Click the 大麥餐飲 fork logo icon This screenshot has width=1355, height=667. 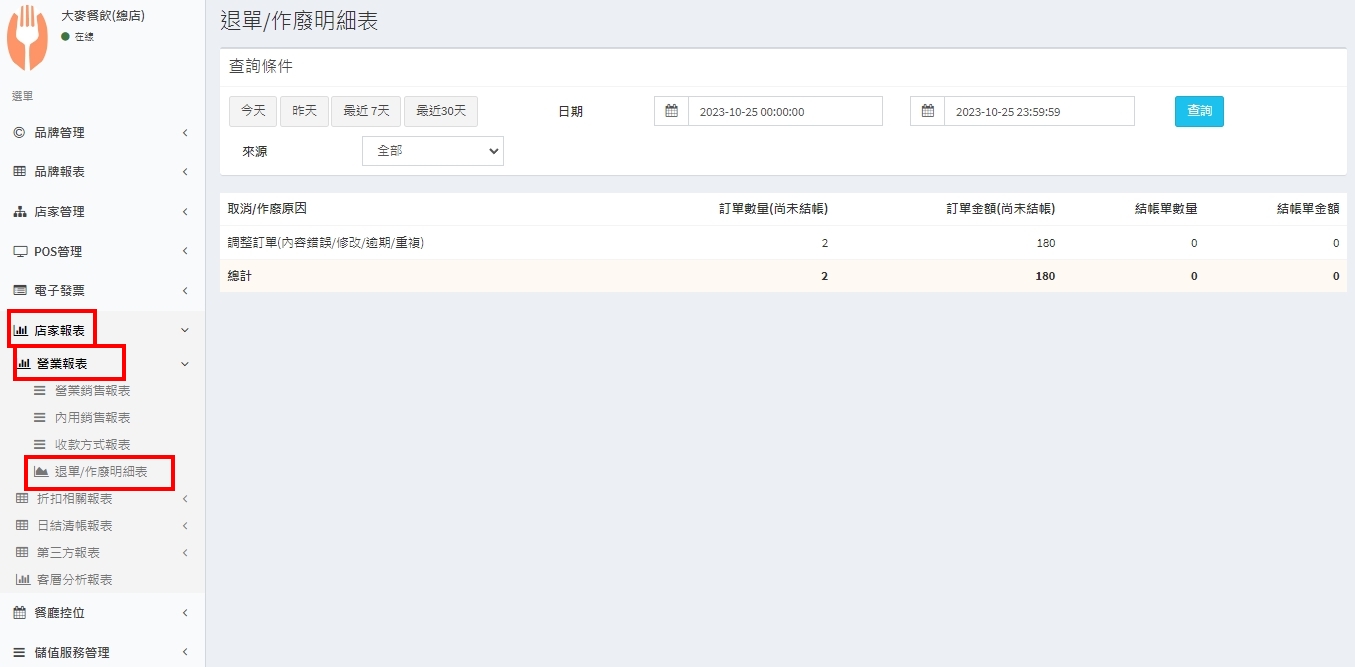coord(27,38)
